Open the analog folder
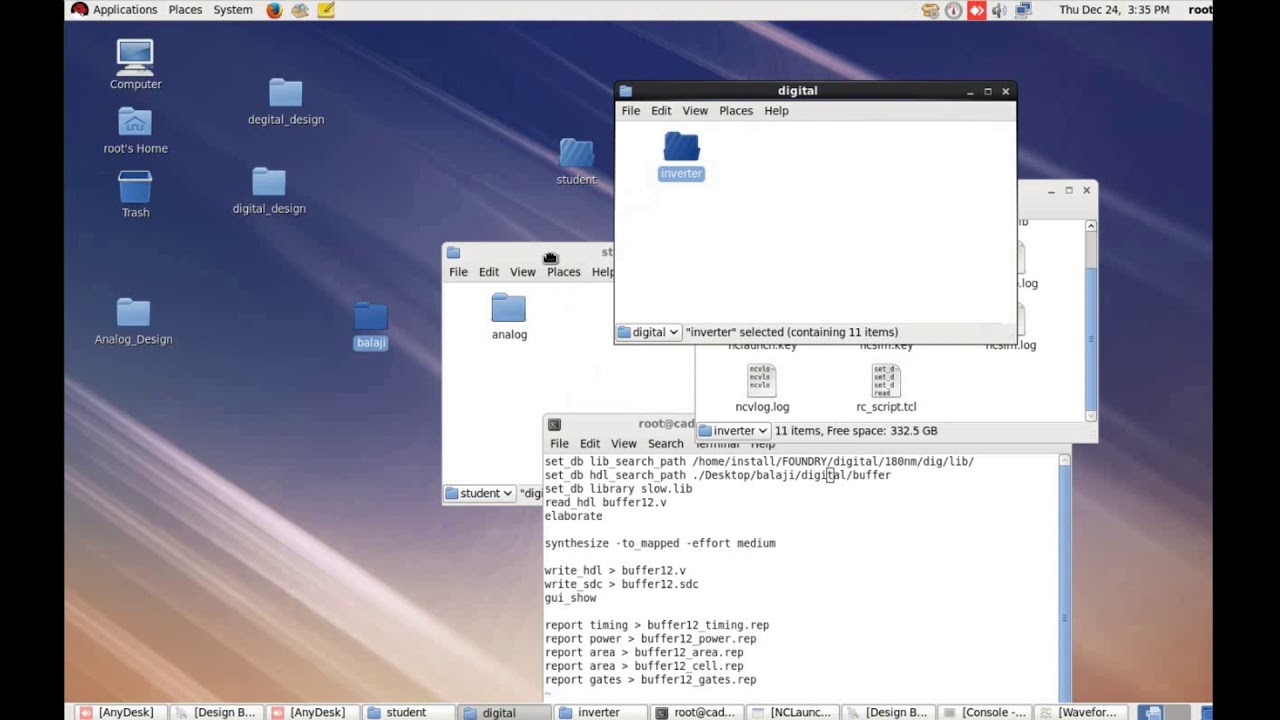 (509, 308)
